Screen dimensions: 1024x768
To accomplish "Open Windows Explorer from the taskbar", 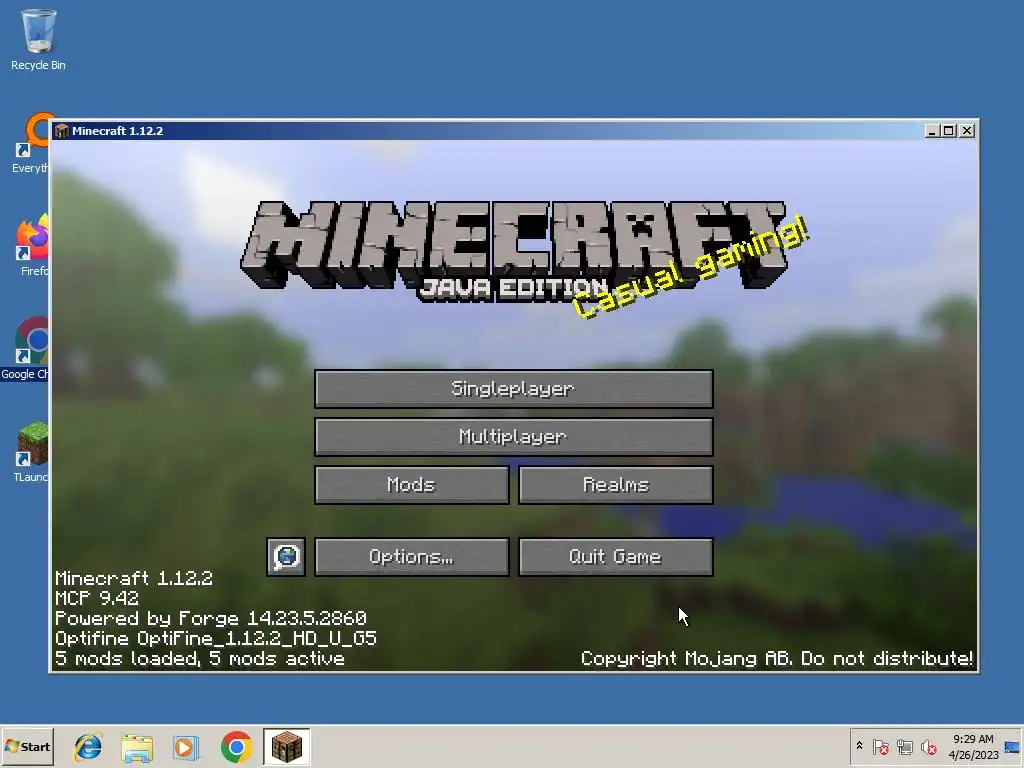I will pos(137,747).
